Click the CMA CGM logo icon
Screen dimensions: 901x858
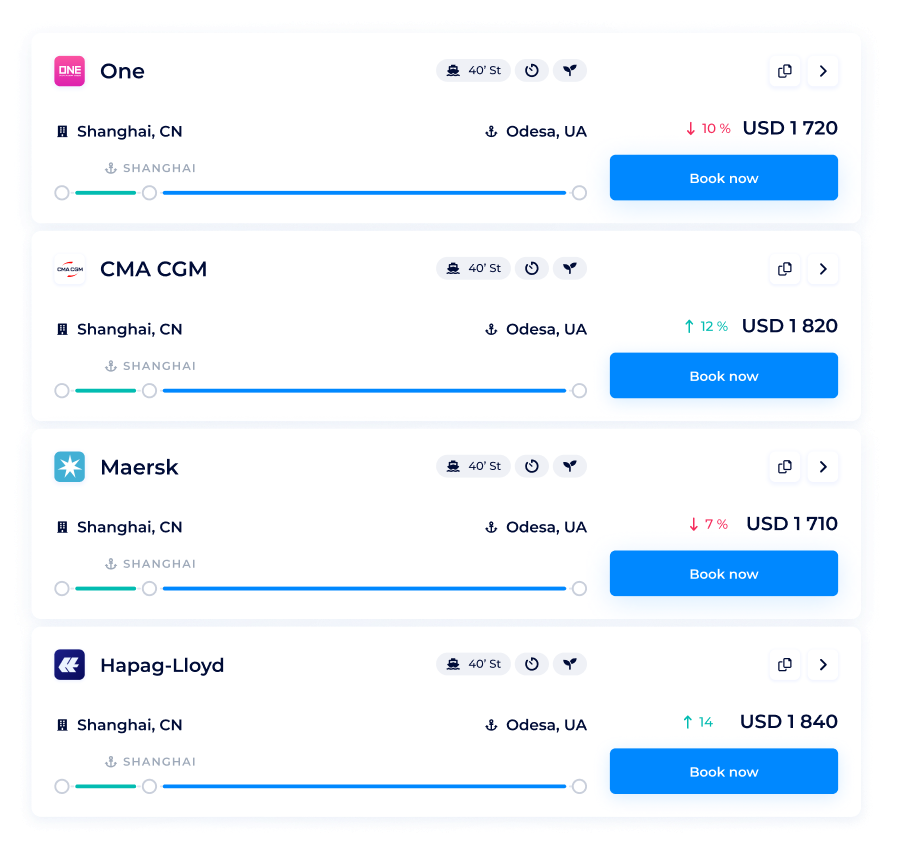click(x=69, y=269)
